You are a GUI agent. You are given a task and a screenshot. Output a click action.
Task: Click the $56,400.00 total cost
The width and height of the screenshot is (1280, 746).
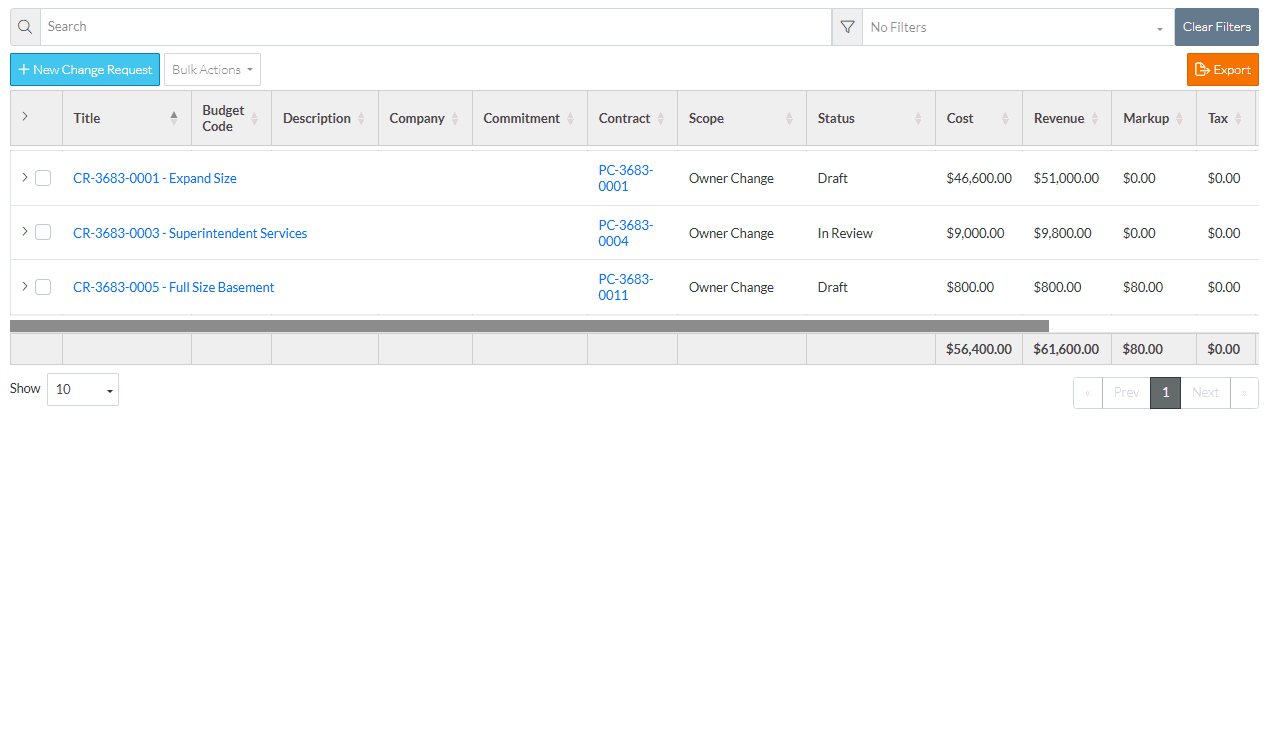tap(979, 349)
